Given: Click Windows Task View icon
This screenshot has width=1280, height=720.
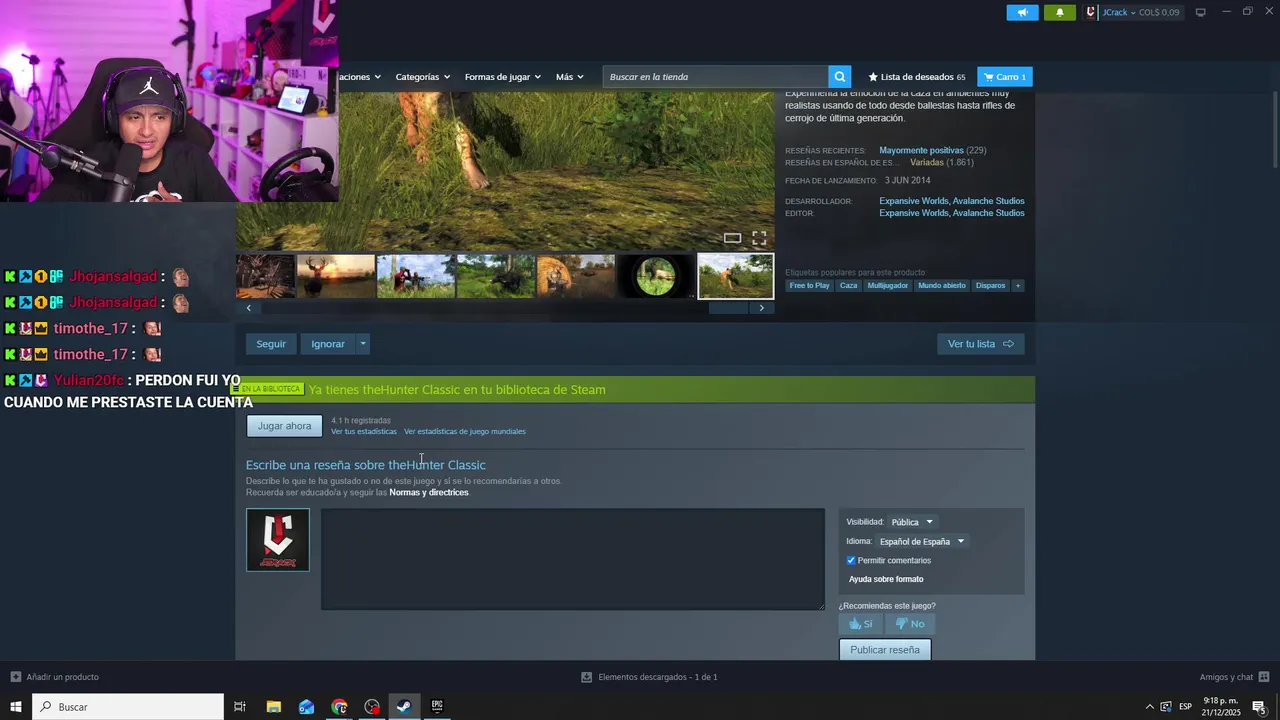Looking at the screenshot, I should tap(240, 707).
